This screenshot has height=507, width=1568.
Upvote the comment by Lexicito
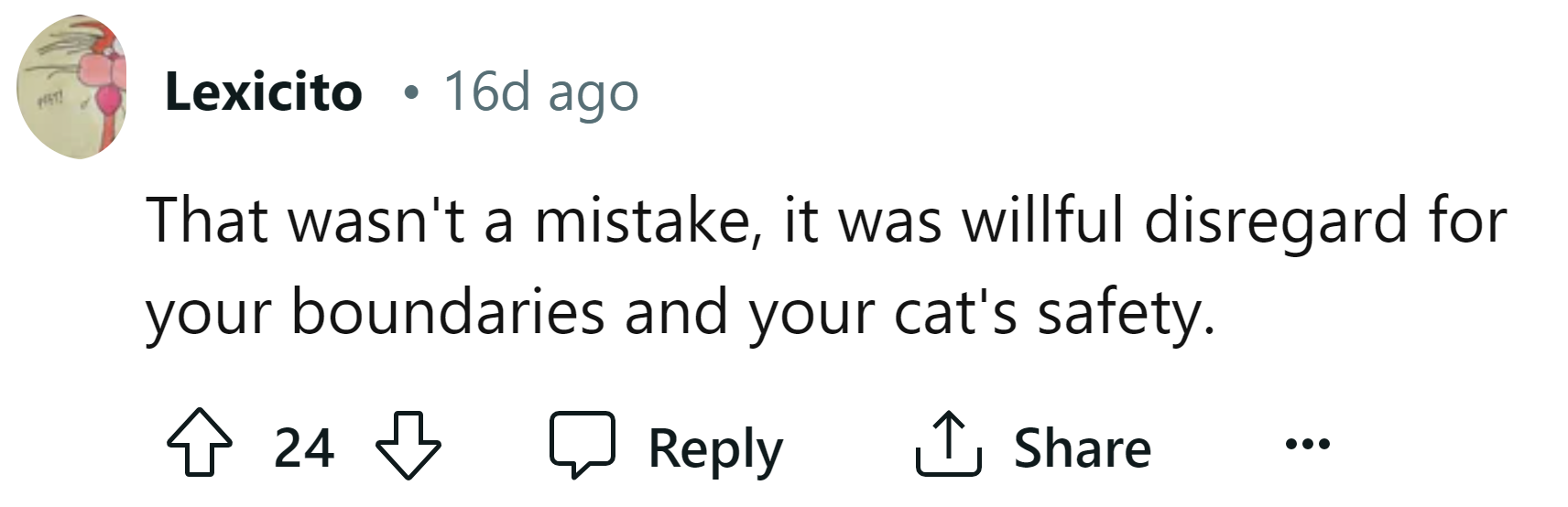tap(199, 447)
